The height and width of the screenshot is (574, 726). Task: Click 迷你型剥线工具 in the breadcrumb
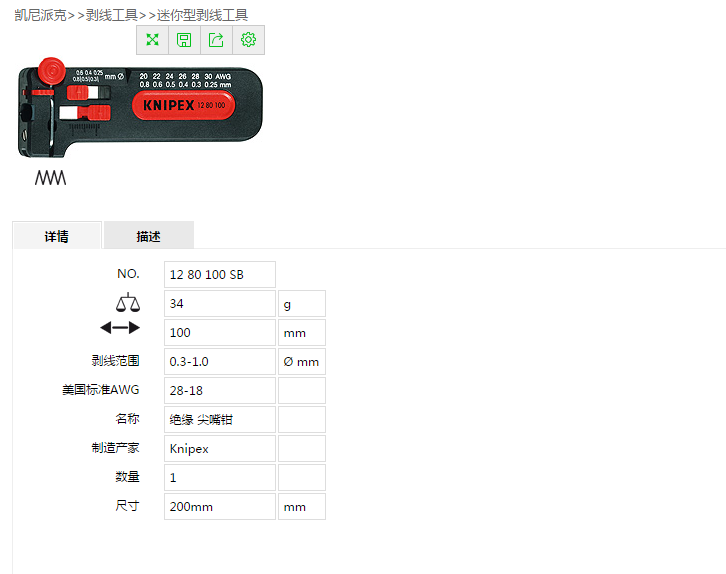pos(202,15)
